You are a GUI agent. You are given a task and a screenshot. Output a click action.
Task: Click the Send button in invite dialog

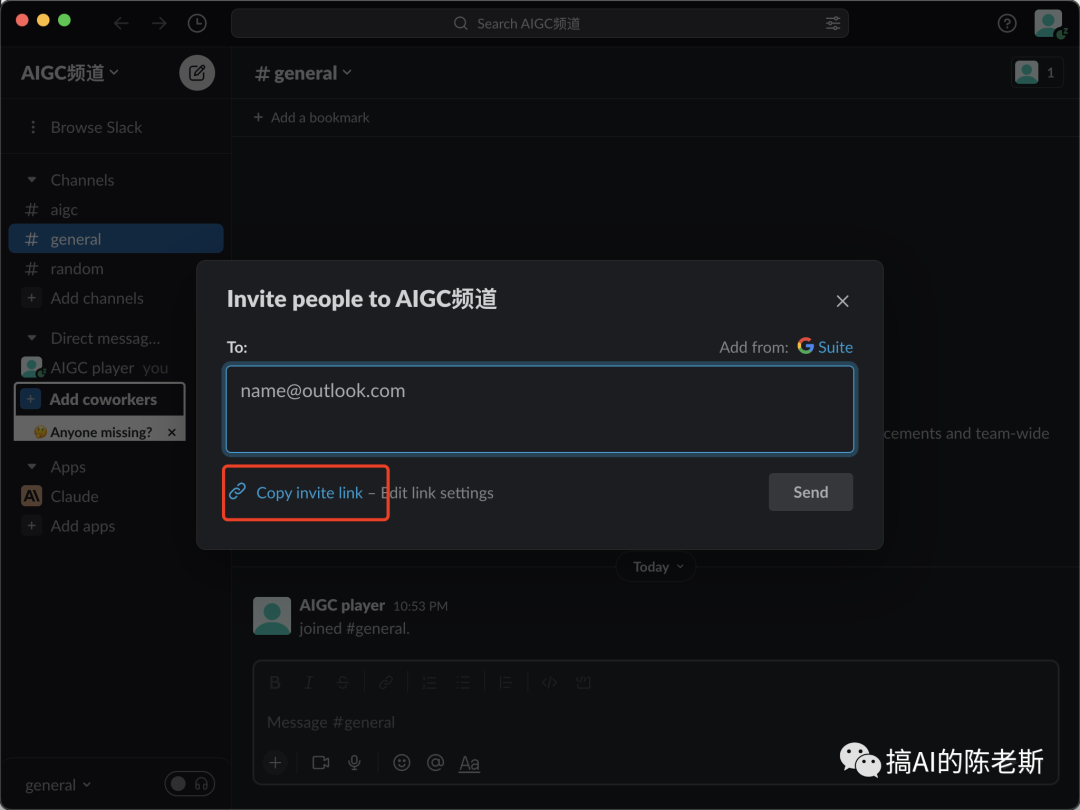click(x=811, y=492)
